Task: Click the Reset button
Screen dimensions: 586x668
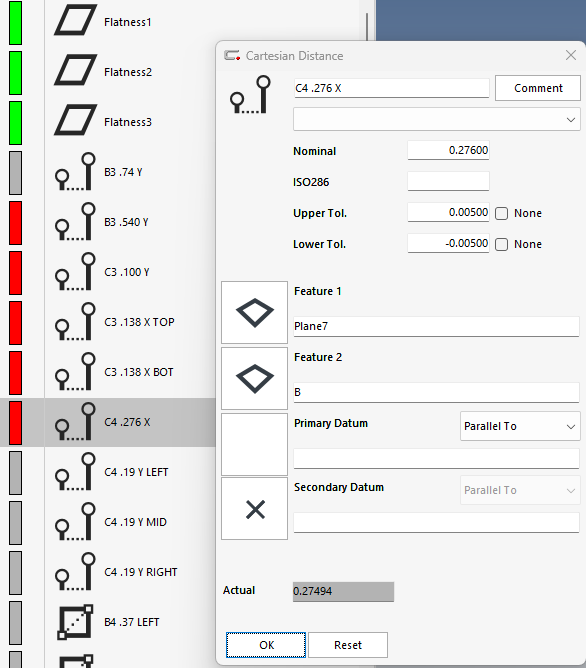Action: (x=348, y=645)
